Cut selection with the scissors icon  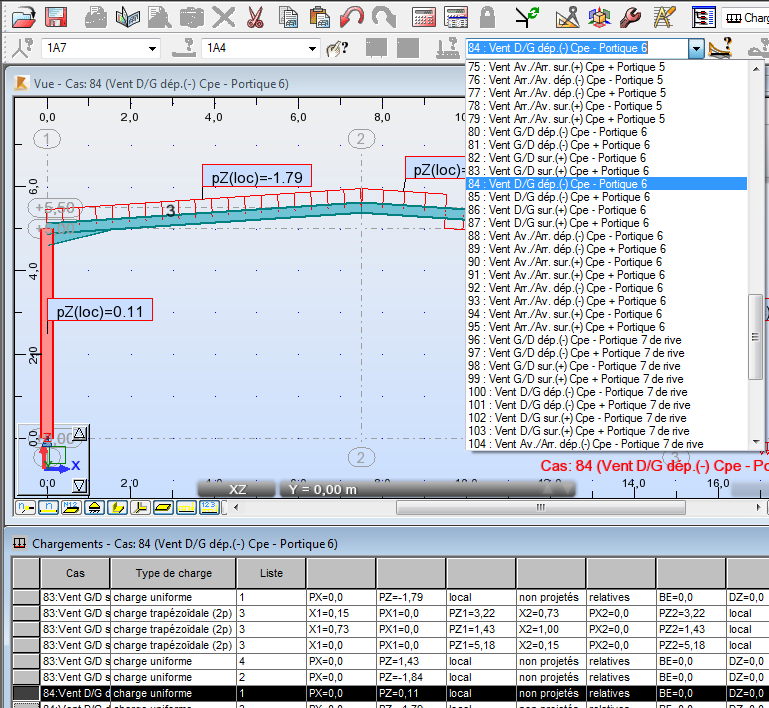click(x=255, y=17)
